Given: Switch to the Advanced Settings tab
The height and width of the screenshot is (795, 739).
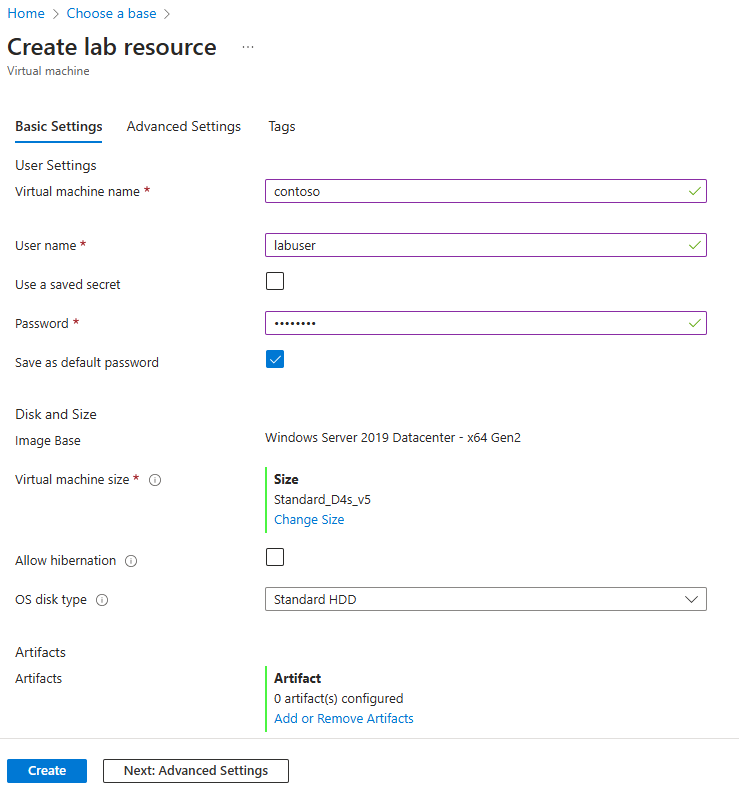Looking at the screenshot, I should (x=184, y=127).
